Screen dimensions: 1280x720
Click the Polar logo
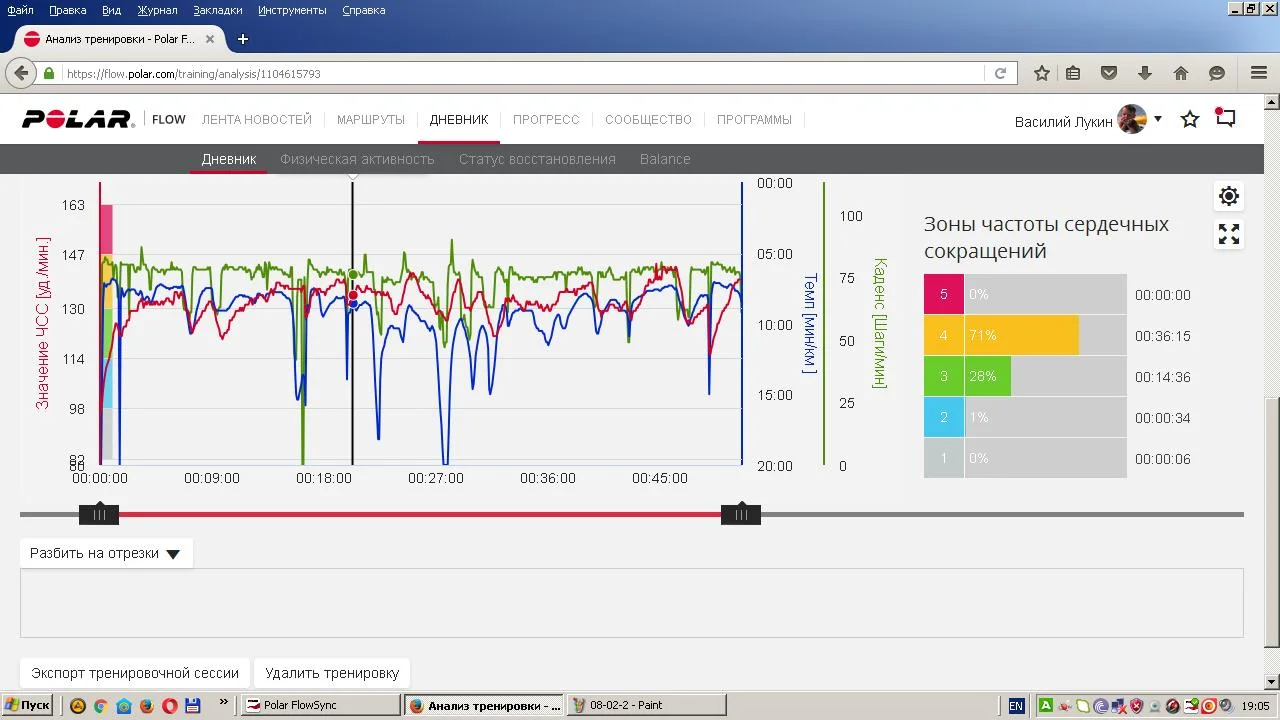[78, 120]
